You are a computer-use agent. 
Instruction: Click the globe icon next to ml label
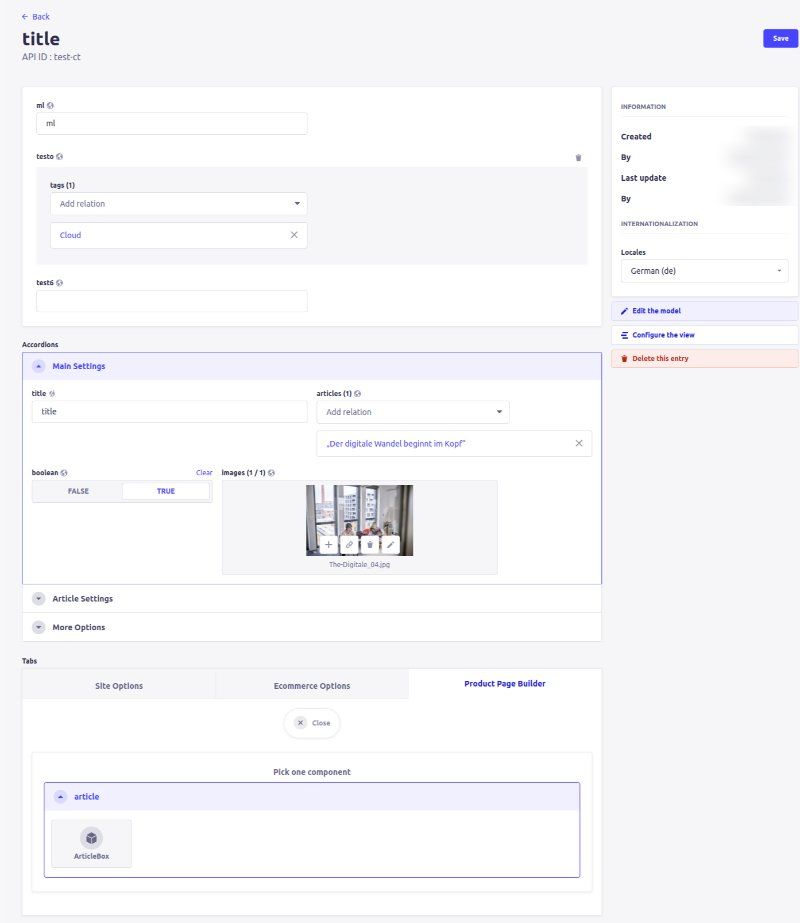tap(50, 105)
